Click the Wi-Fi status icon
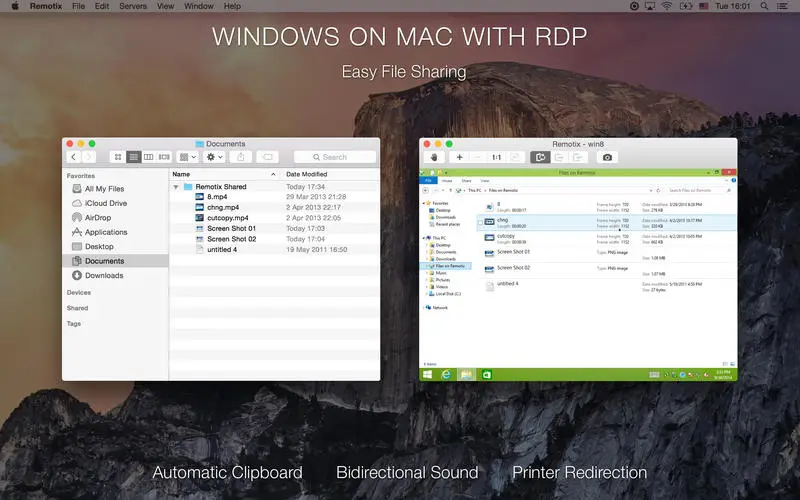Image resolution: width=800 pixels, height=500 pixels. coord(667,6)
